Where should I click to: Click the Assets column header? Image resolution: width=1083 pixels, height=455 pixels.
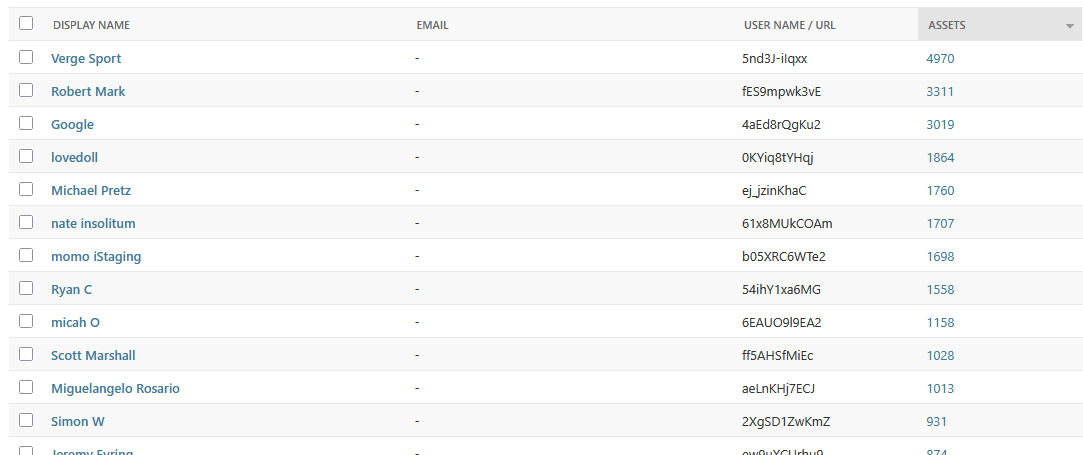(x=946, y=25)
